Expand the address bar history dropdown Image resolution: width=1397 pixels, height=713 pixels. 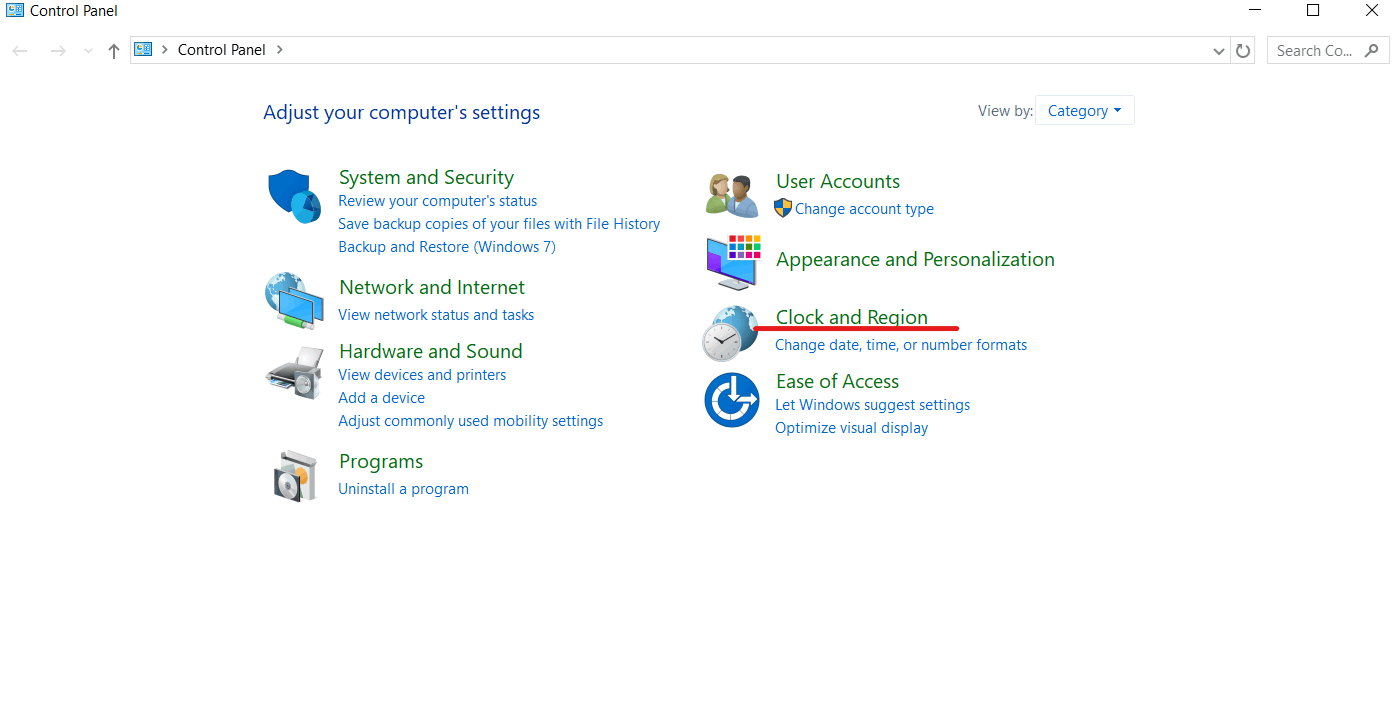coord(1219,50)
